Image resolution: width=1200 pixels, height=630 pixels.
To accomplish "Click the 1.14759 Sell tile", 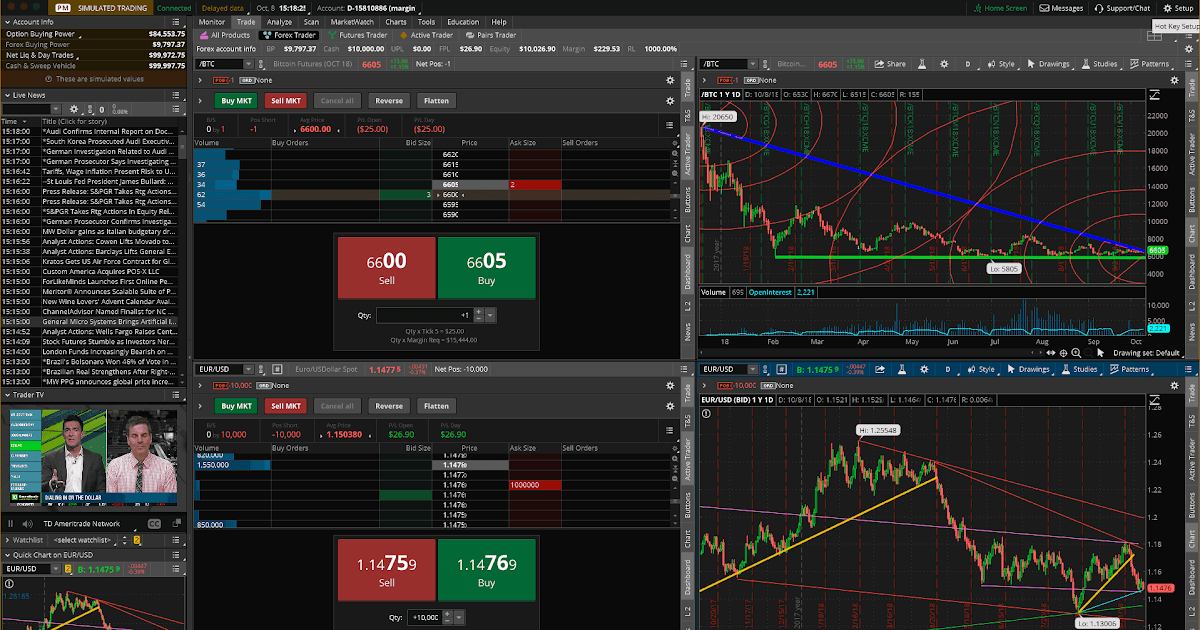I will click(x=386, y=570).
